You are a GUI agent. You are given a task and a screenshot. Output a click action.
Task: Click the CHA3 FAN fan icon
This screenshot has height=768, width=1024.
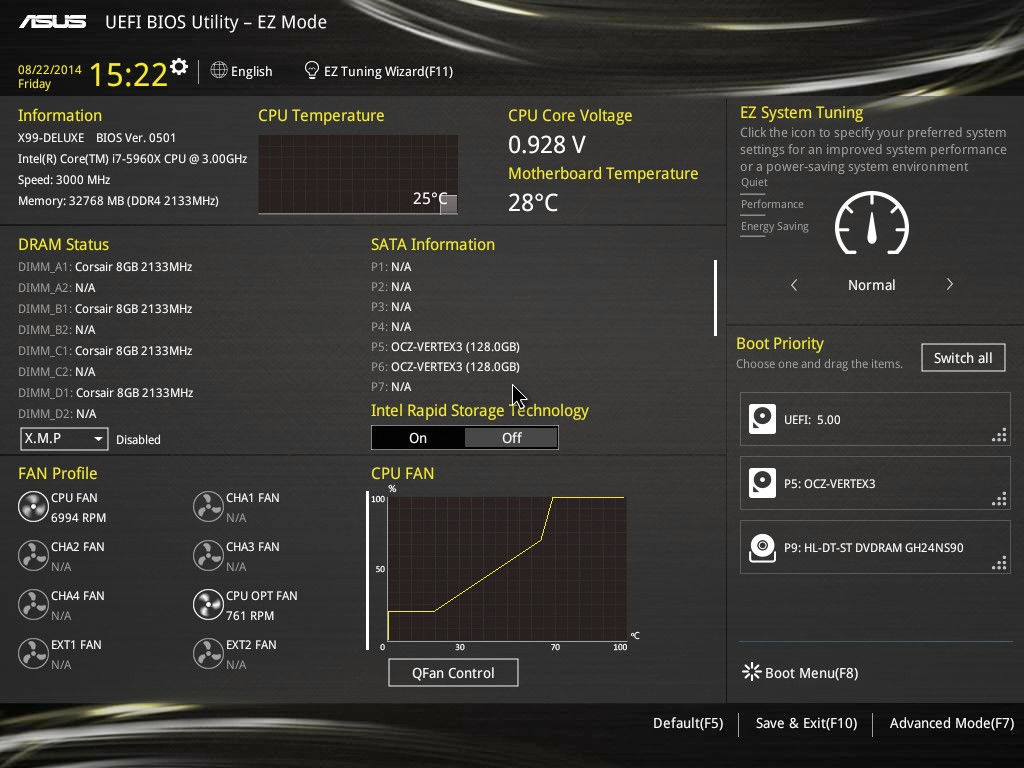(x=208, y=556)
